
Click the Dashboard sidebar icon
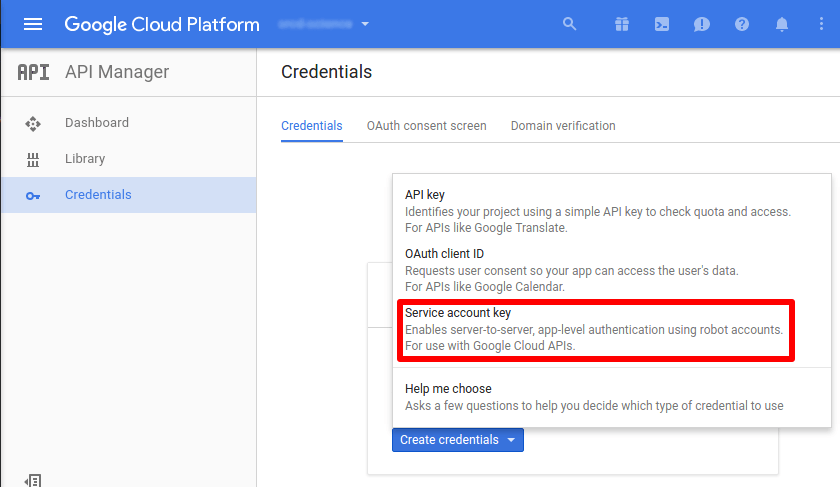pos(33,123)
